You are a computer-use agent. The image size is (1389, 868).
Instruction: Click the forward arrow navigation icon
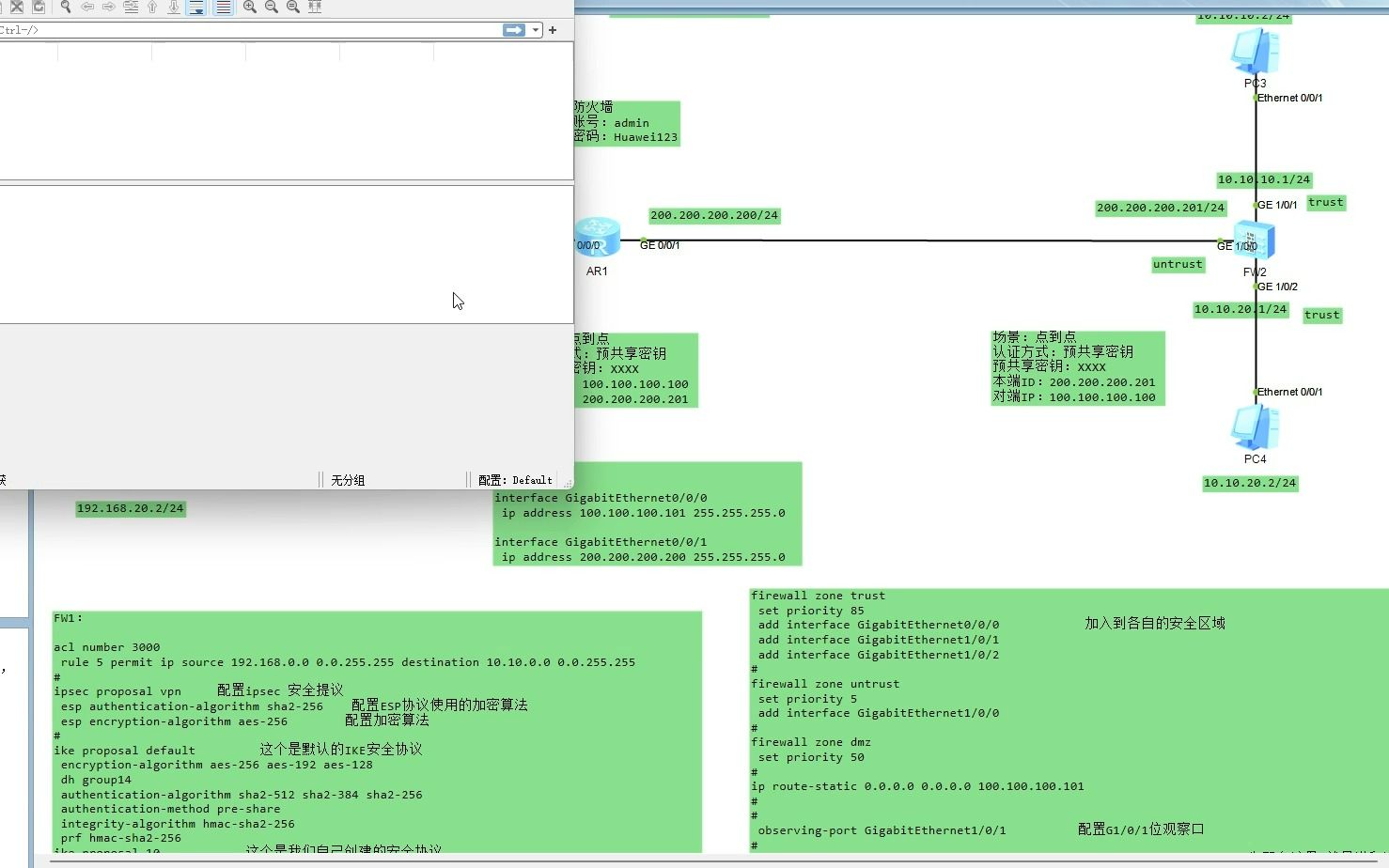point(109,8)
